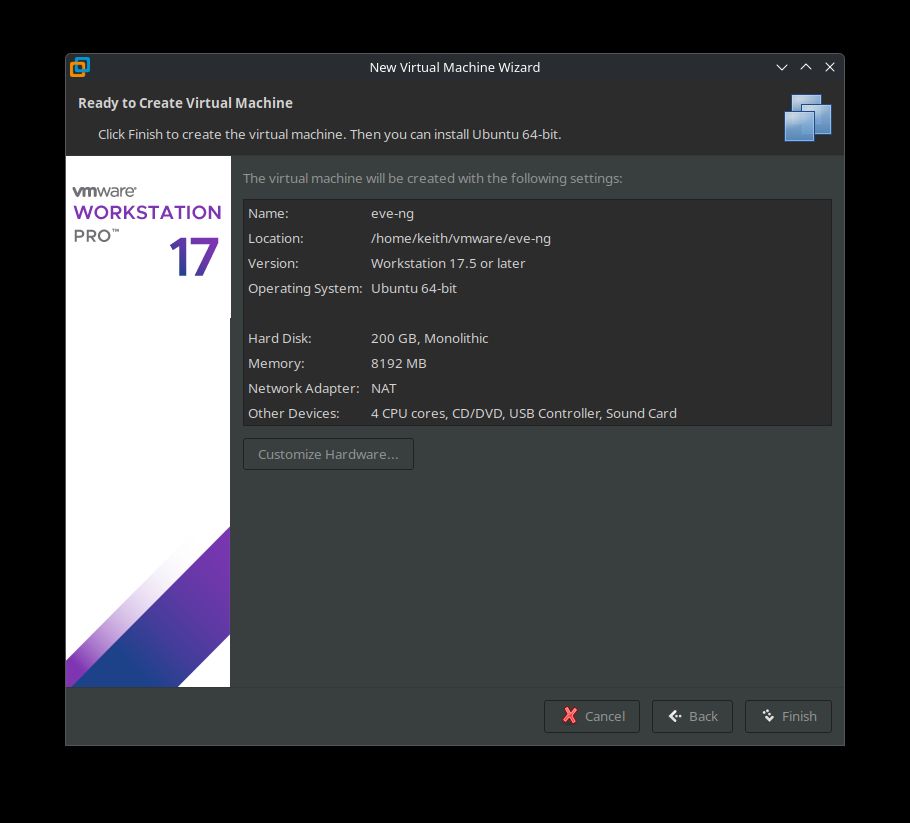This screenshot has width=910, height=823.
Task: Click the 'Memory:' label
Action: [276, 363]
